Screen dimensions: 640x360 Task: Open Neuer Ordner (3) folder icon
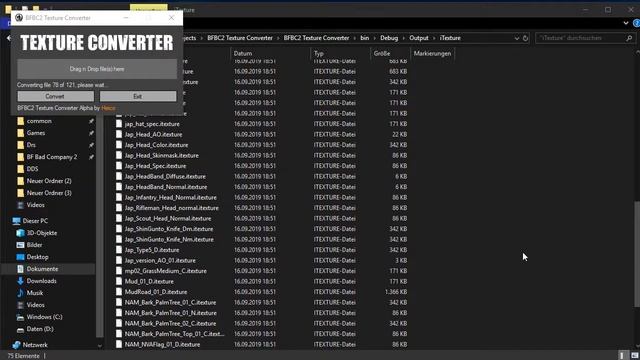coord(20,193)
